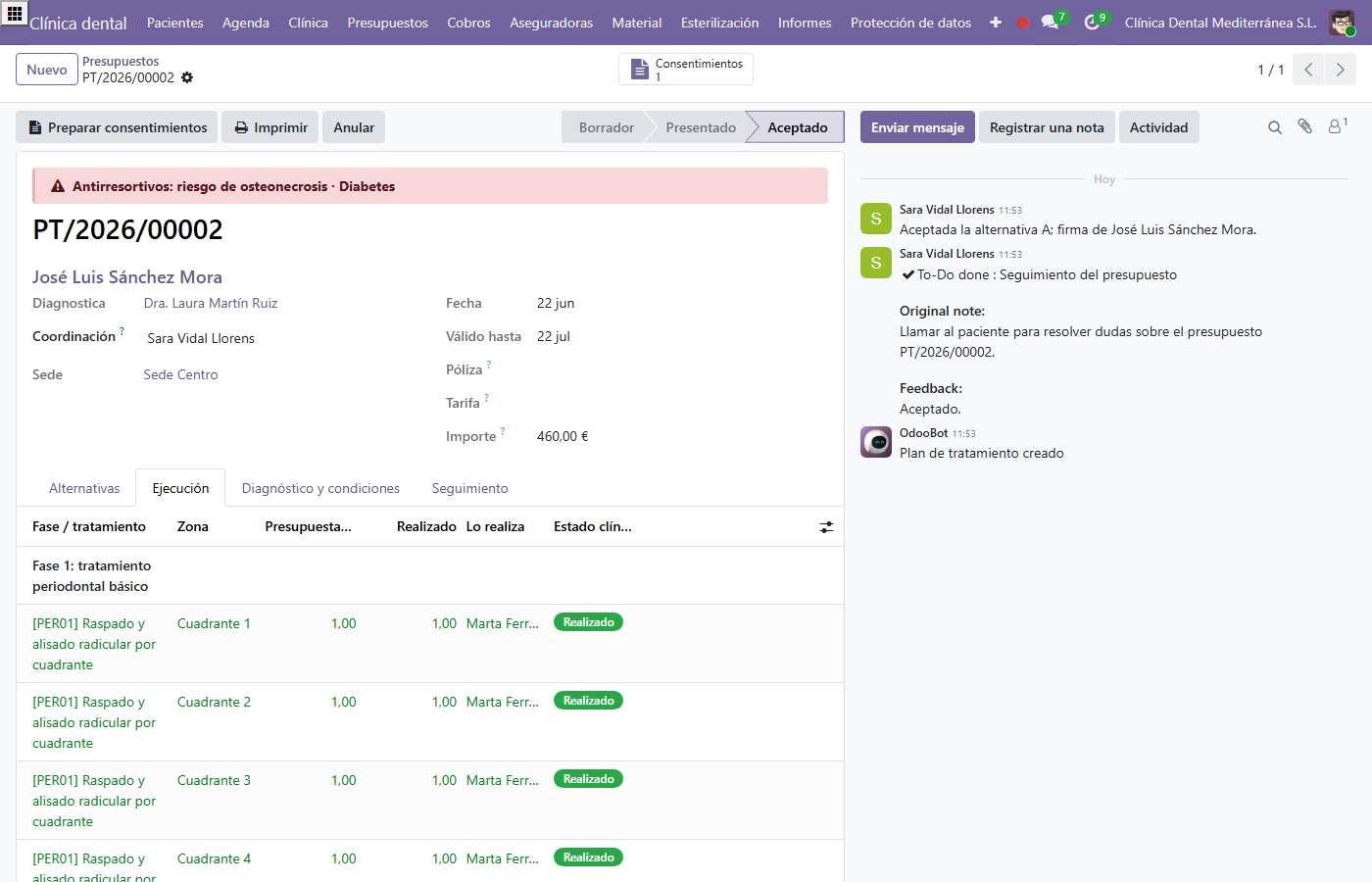Click the OdooBot avatar
This screenshot has width=1372, height=882.
pos(876,442)
